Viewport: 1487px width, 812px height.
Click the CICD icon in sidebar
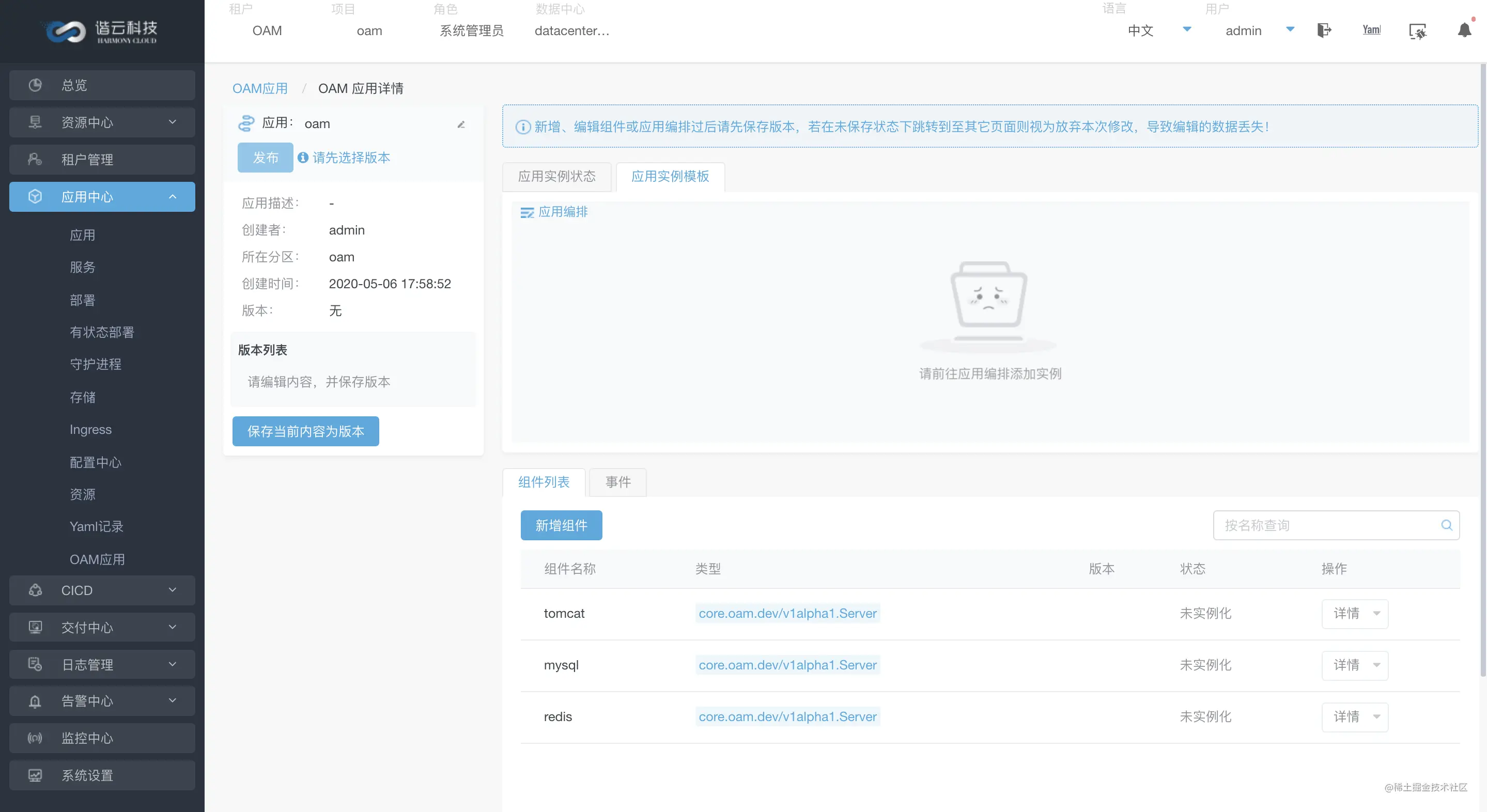pos(35,590)
